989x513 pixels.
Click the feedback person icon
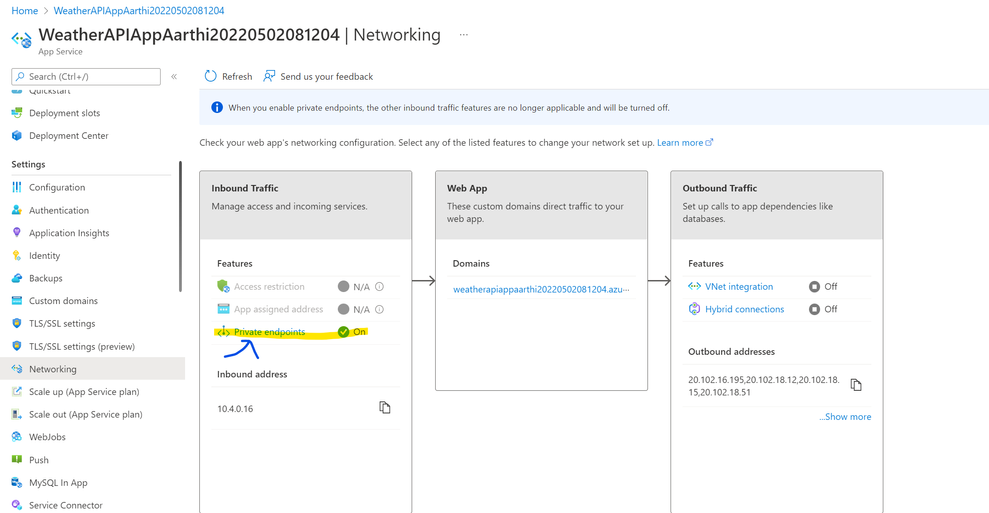pyautogui.click(x=269, y=76)
